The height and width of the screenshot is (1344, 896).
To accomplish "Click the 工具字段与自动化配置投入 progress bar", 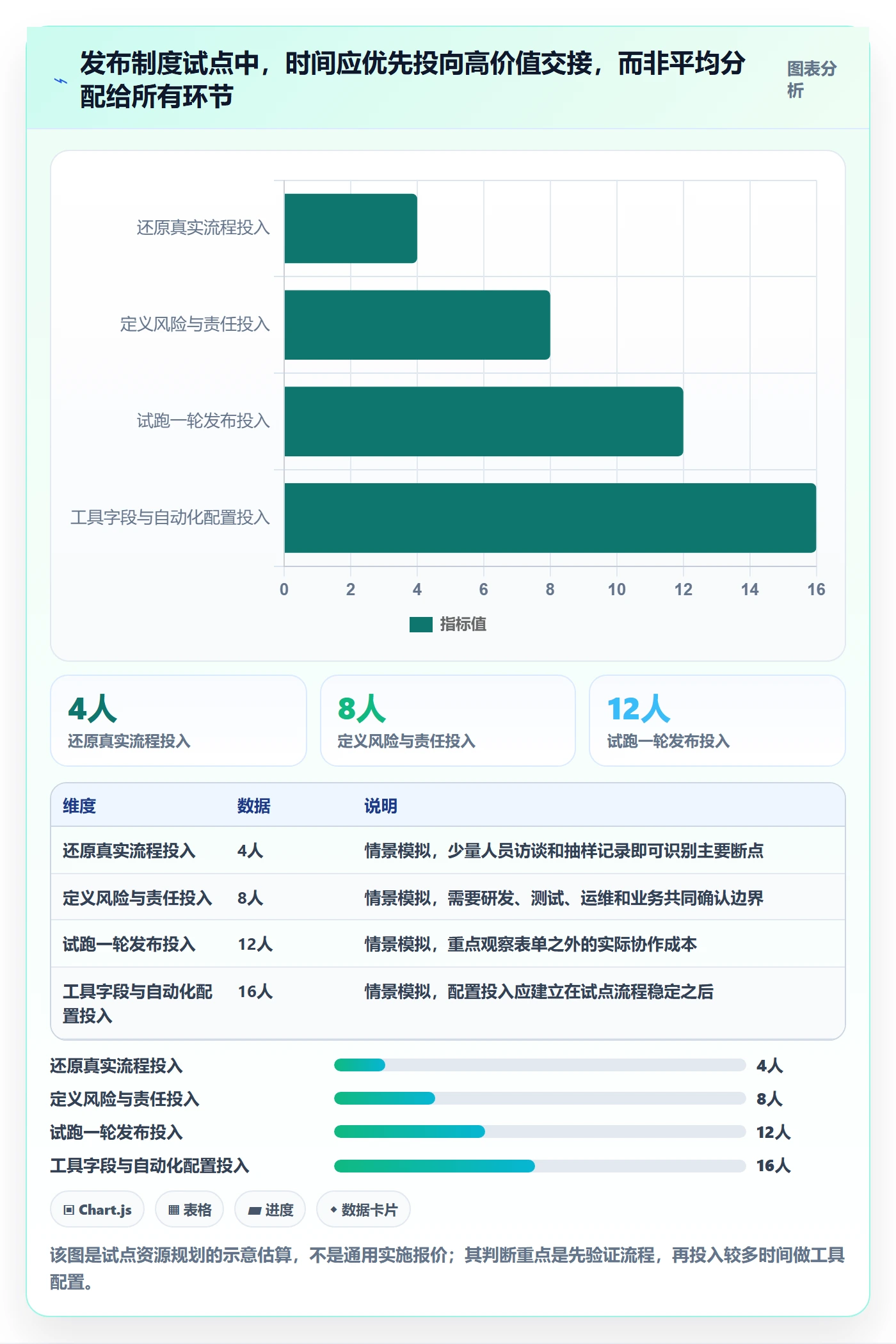I will (540, 1165).
